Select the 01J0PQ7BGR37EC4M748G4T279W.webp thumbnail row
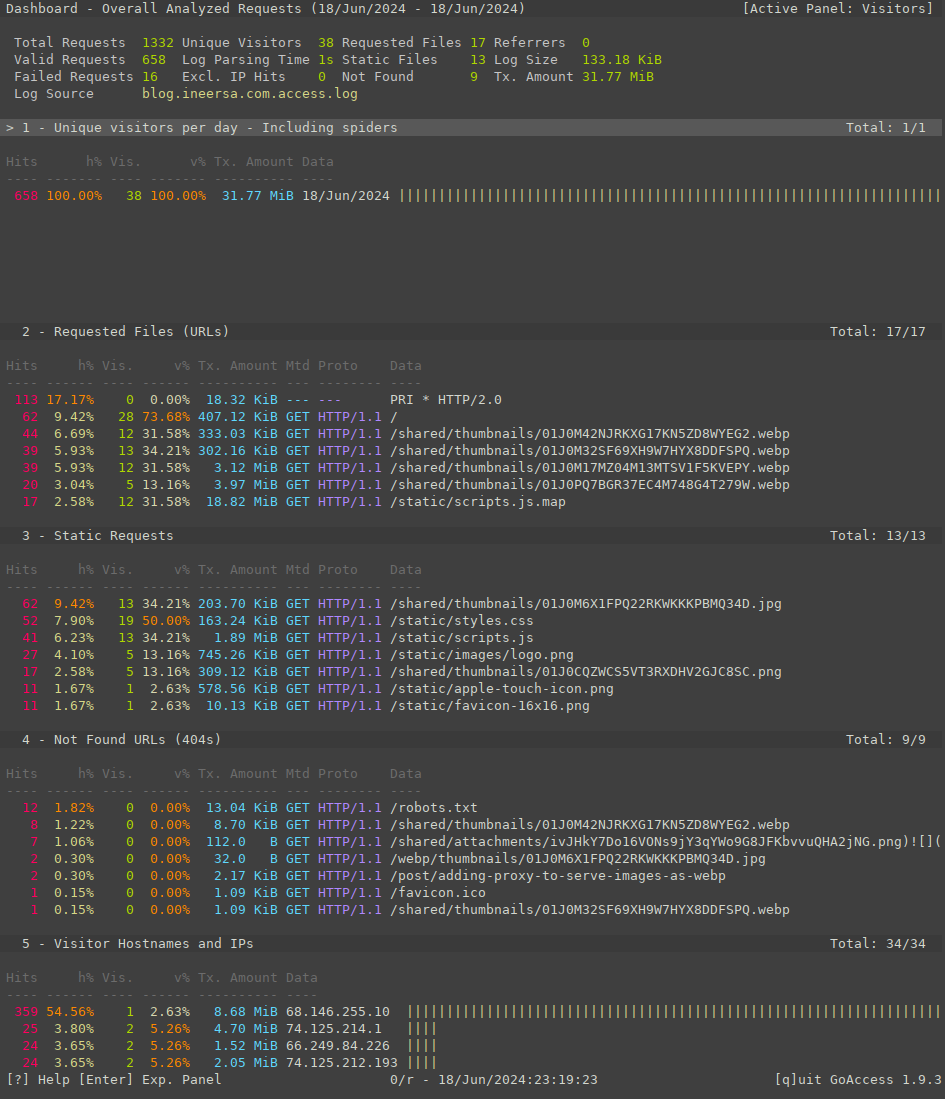The height and width of the screenshot is (1099, 945). tap(471, 484)
